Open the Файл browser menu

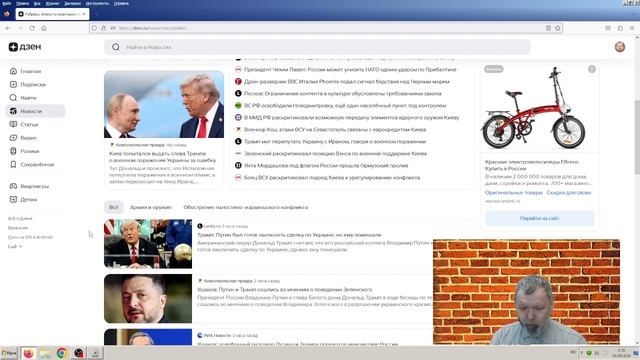click(x=7, y=3)
